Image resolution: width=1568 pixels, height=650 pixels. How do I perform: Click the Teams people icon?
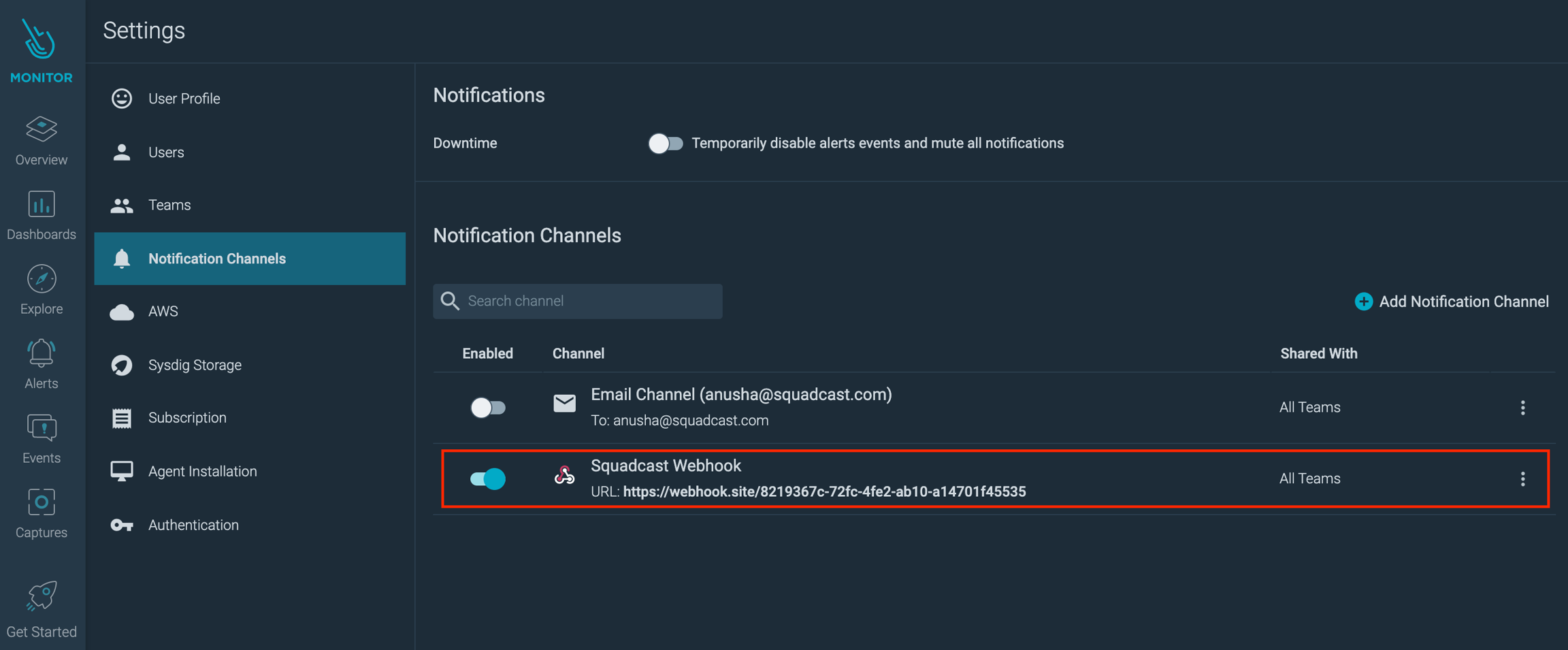pos(122,206)
